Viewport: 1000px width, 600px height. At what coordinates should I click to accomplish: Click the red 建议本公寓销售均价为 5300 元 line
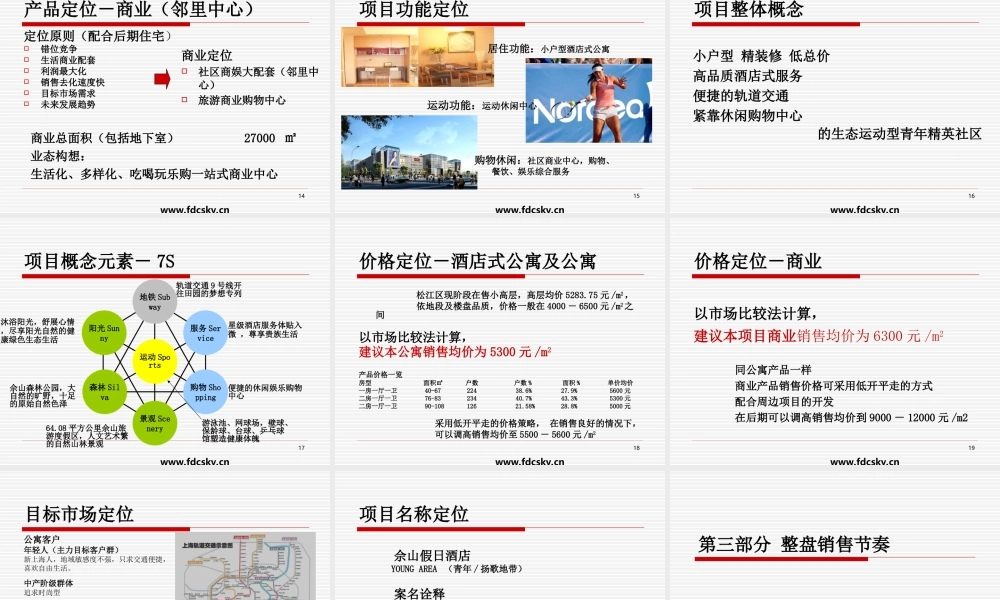click(x=455, y=352)
